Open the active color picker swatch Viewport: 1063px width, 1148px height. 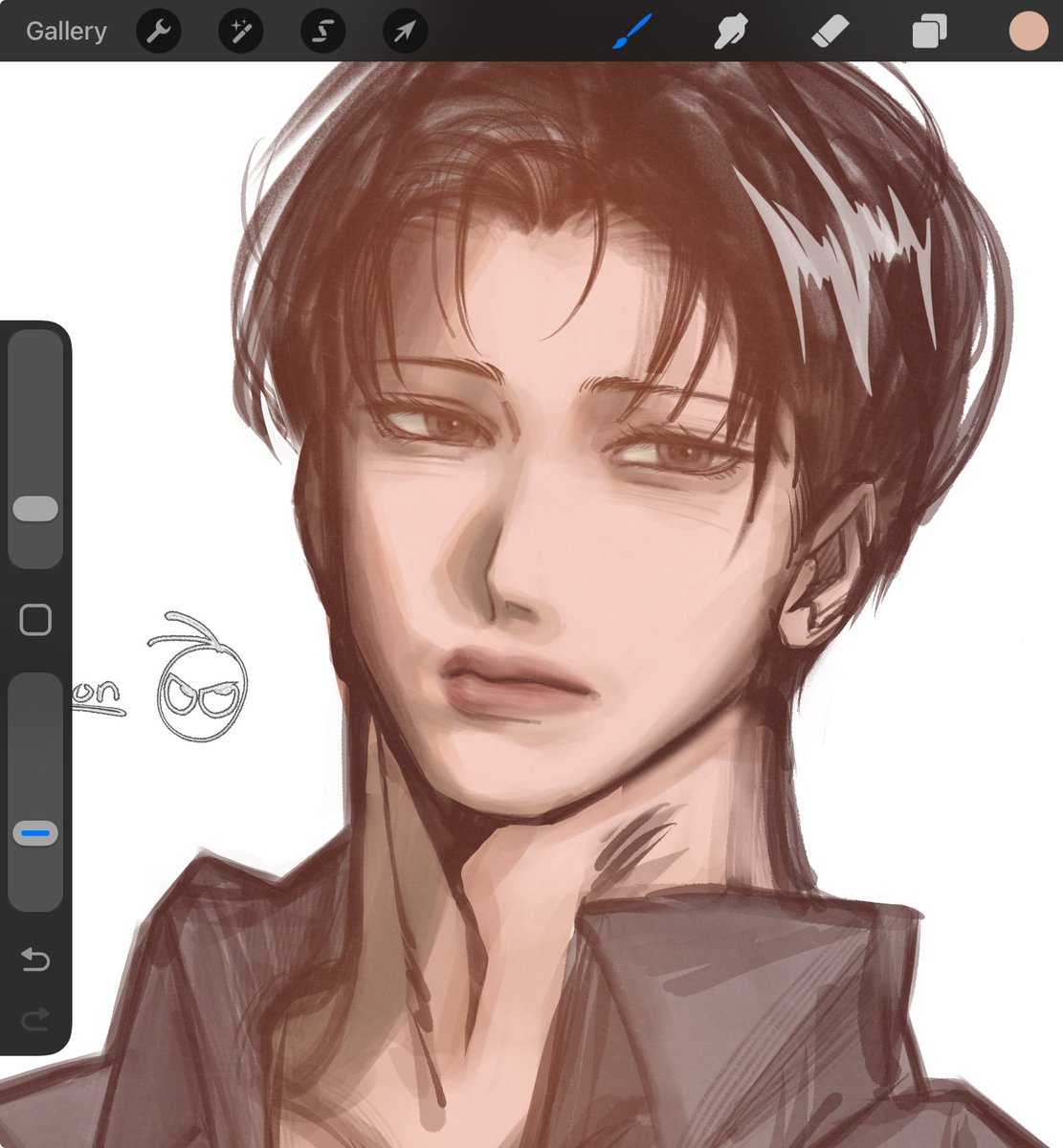click(1029, 32)
